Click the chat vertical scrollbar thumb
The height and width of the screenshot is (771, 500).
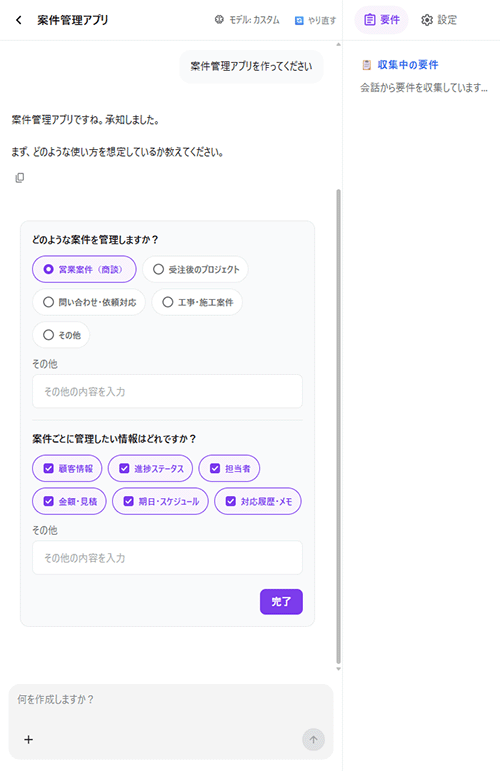(338, 426)
